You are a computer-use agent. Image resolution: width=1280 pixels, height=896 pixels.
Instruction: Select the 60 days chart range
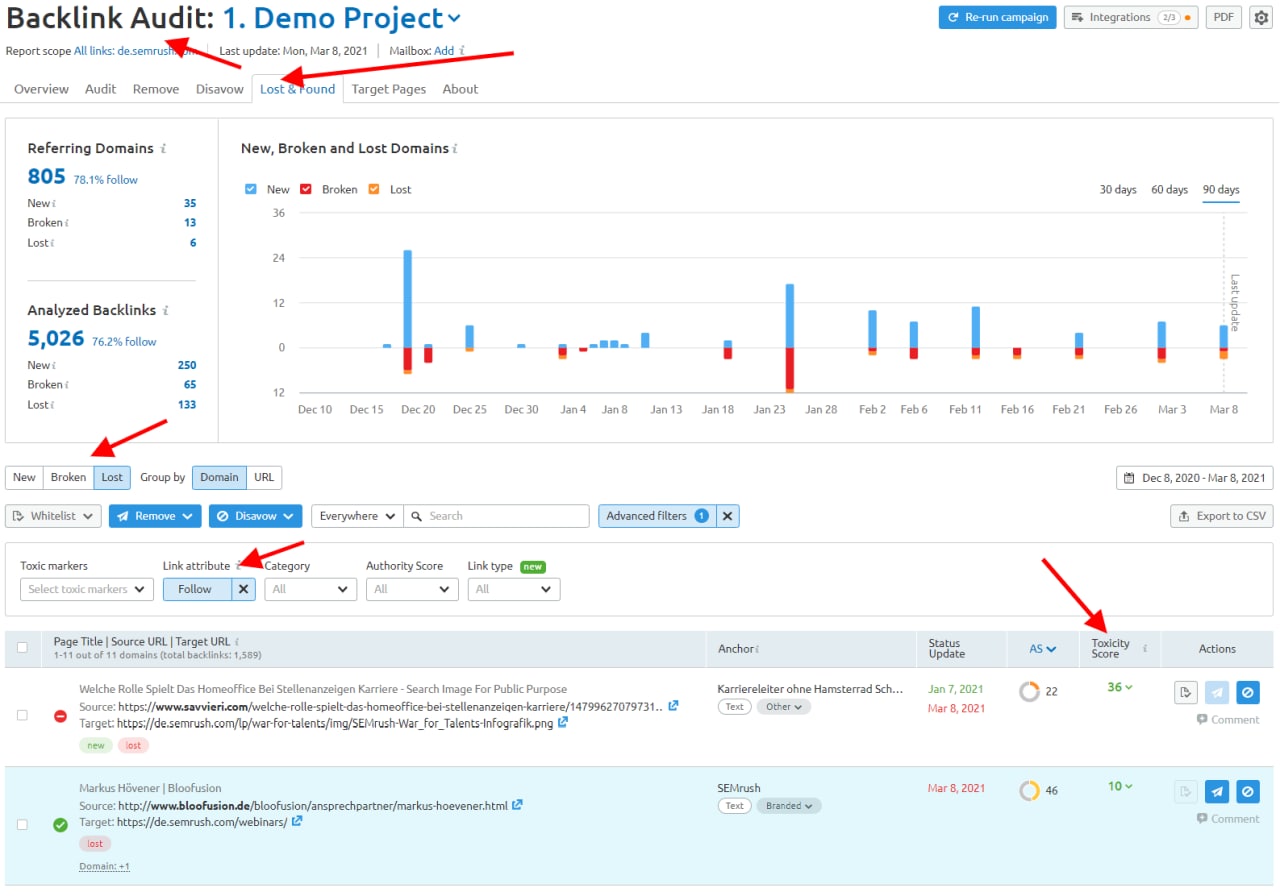tap(1169, 189)
